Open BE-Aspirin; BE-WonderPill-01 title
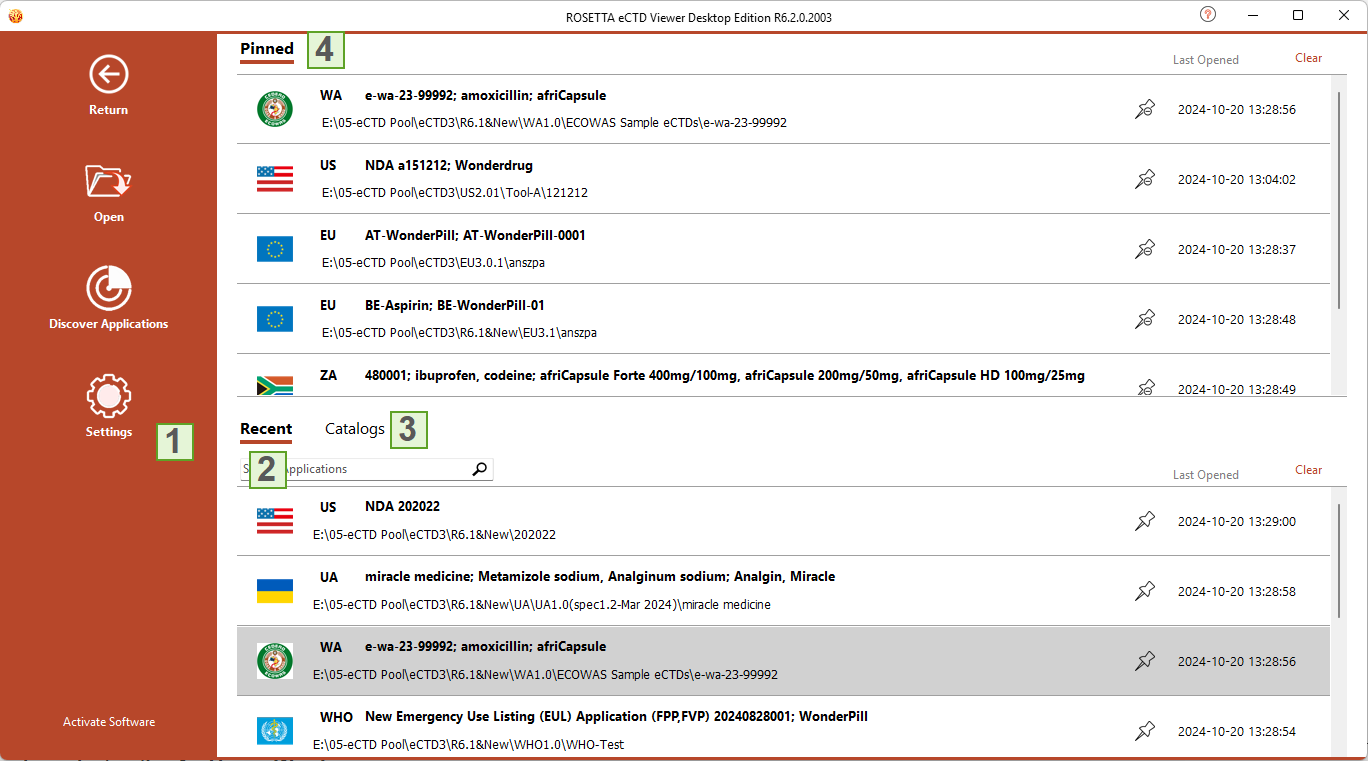This screenshot has width=1368, height=761. click(x=454, y=306)
